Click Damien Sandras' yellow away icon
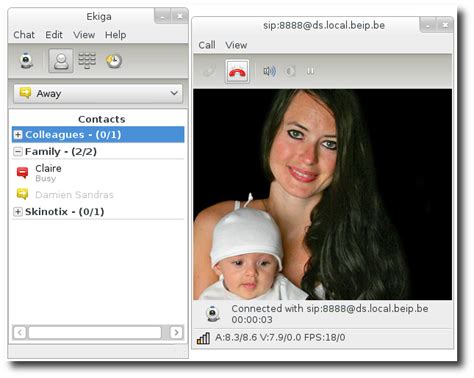Image resolution: width=474 pixels, height=378 pixels. tap(22, 194)
